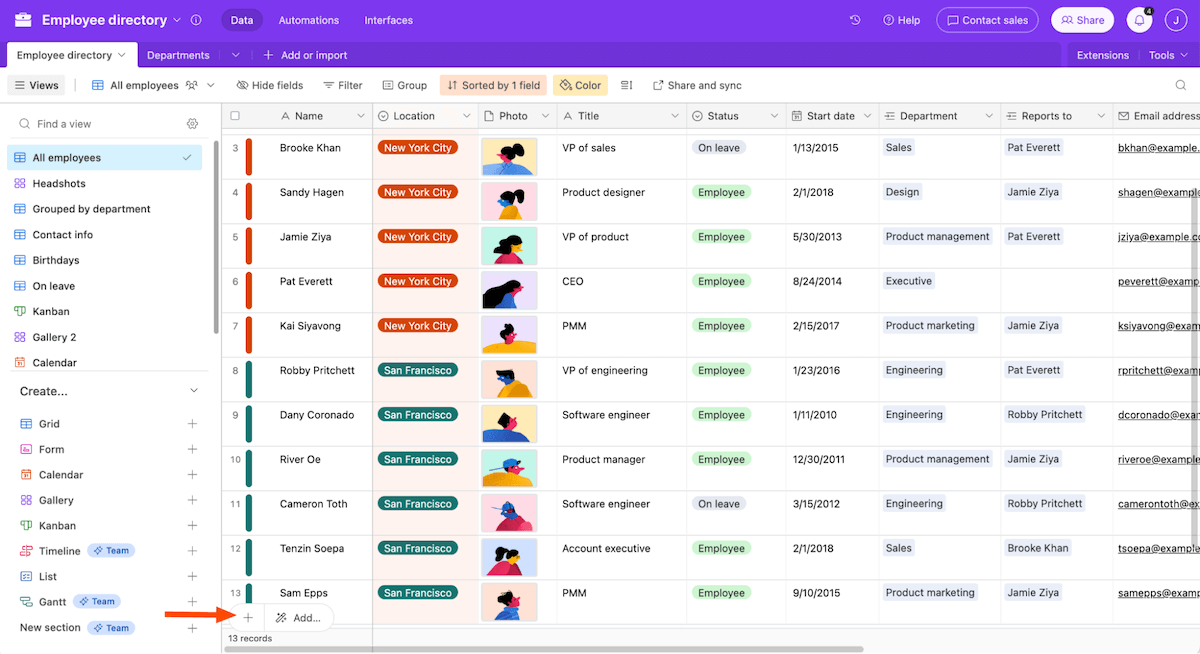
Task: Click the plus icon to add a new record
Action: (248, 617)
